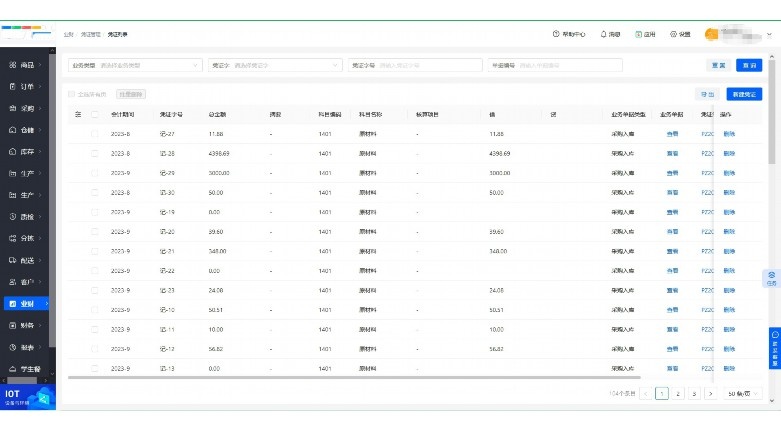Go to next page arrow in pagination
The width and height of the screenshot is (781, 431).
click(x=711, y=394)
